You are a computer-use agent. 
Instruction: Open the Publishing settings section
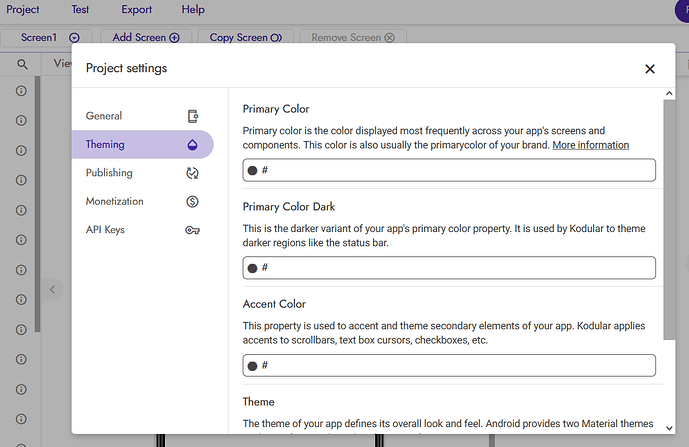click(142, 173)
